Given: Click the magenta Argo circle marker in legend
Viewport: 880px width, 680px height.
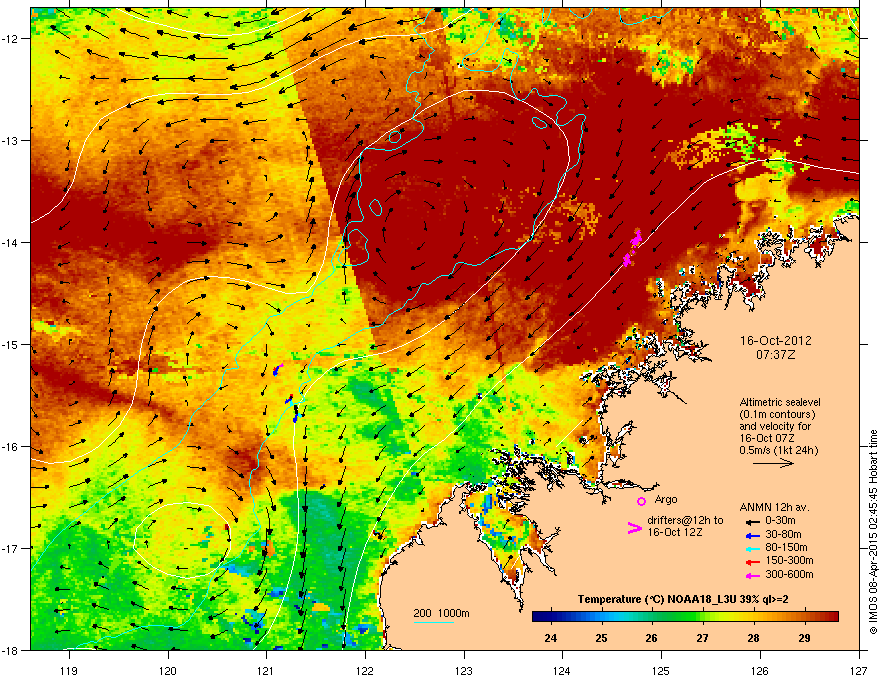Looking at the screenshot, I should pos(641,501).
